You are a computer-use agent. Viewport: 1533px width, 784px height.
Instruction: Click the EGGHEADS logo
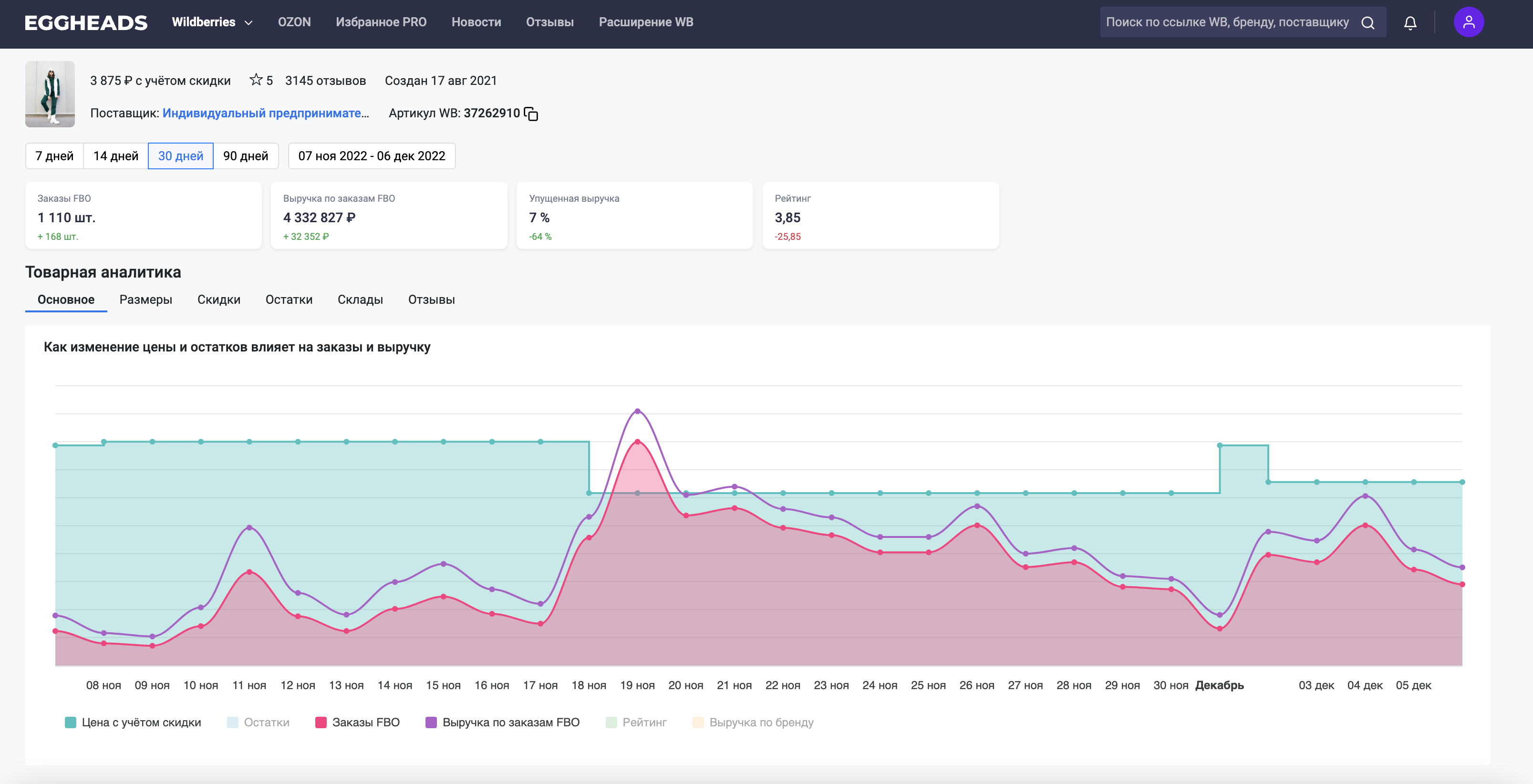pos(86,22)
